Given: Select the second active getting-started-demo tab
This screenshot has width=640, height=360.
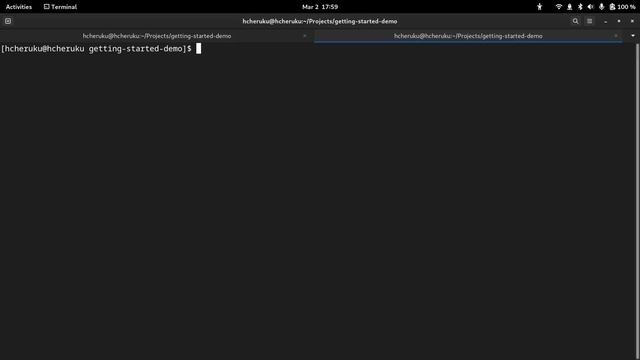Looking at the screenshot, I should (468, 36).
